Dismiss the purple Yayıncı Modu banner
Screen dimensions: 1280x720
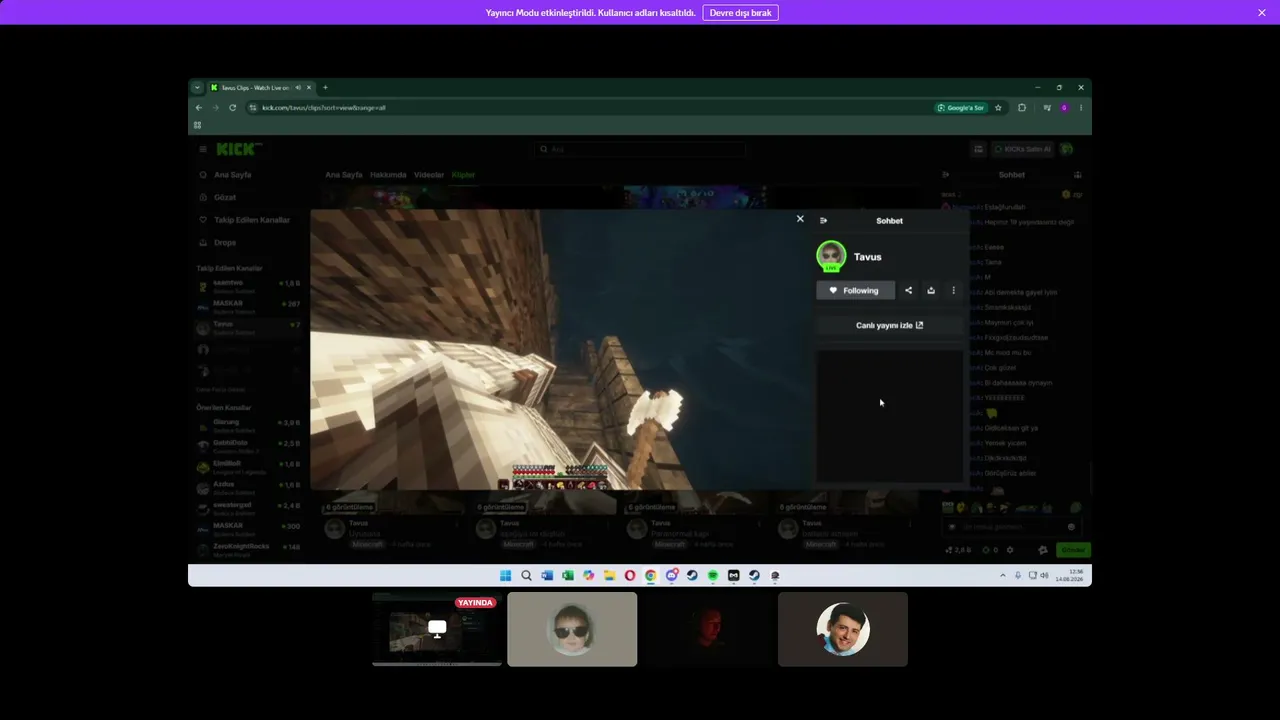[x=1262, y=13]
